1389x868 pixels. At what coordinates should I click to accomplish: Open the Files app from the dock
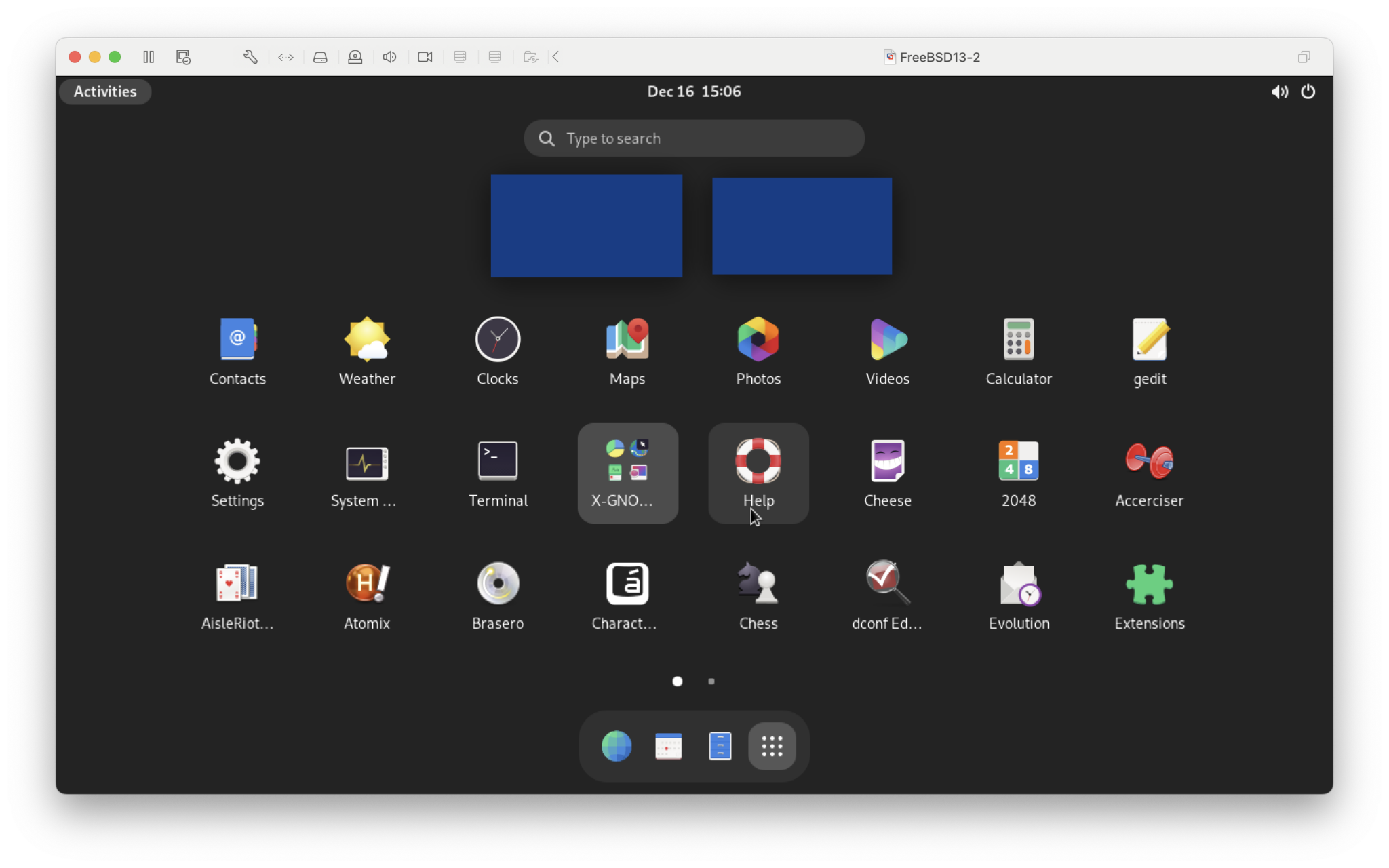click(720, 745)
